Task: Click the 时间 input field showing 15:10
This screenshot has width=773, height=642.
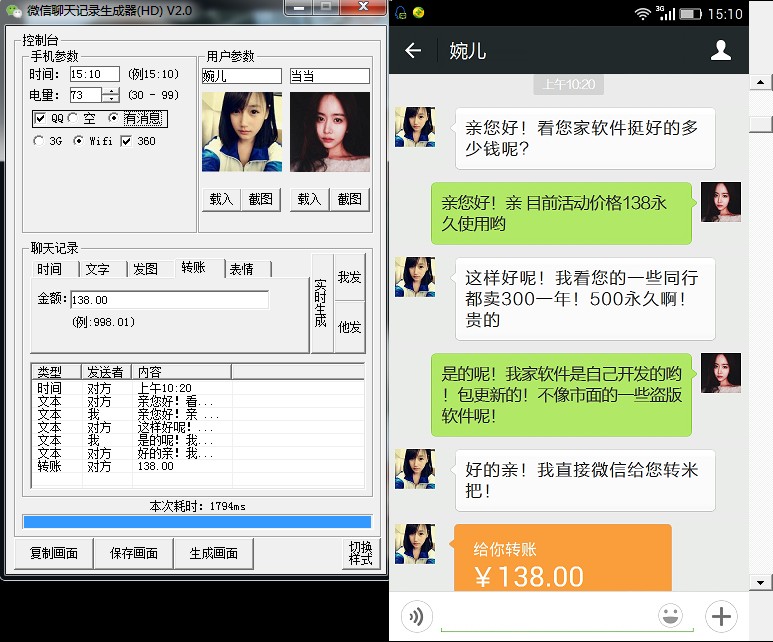Action: (95, 74)
